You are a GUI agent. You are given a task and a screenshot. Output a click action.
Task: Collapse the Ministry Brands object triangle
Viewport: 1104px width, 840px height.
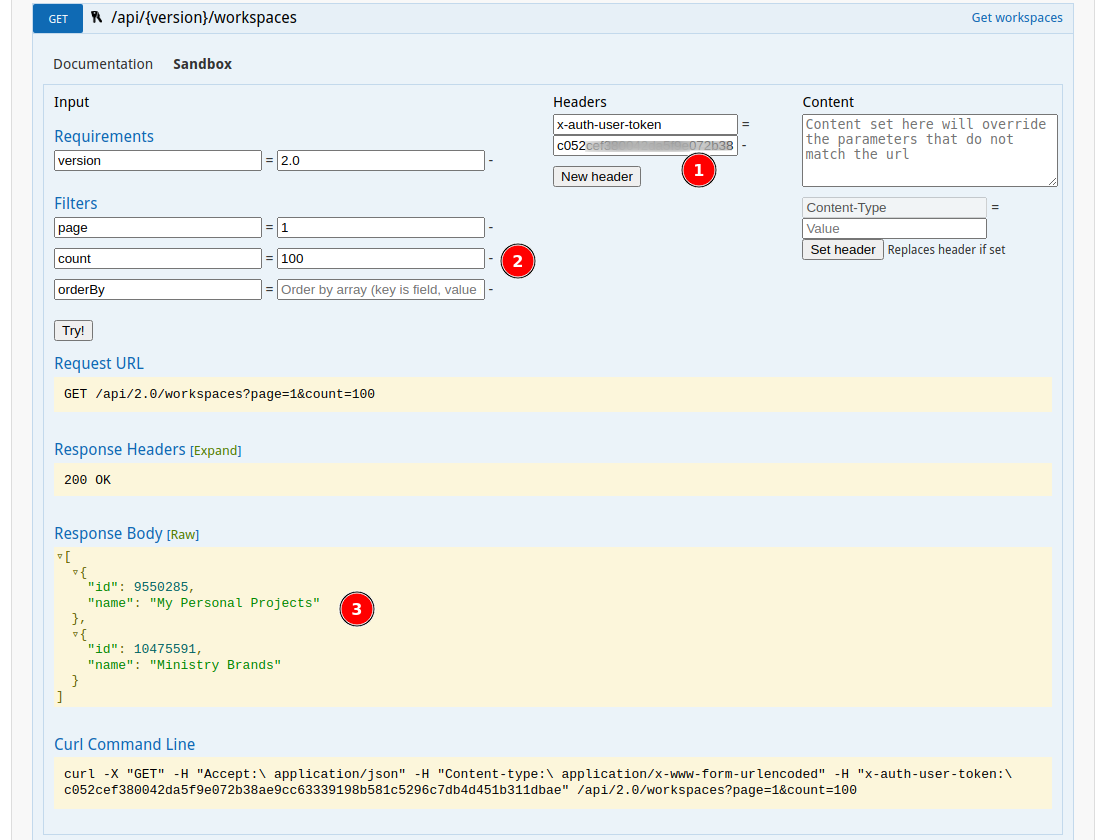pos(75,634)
